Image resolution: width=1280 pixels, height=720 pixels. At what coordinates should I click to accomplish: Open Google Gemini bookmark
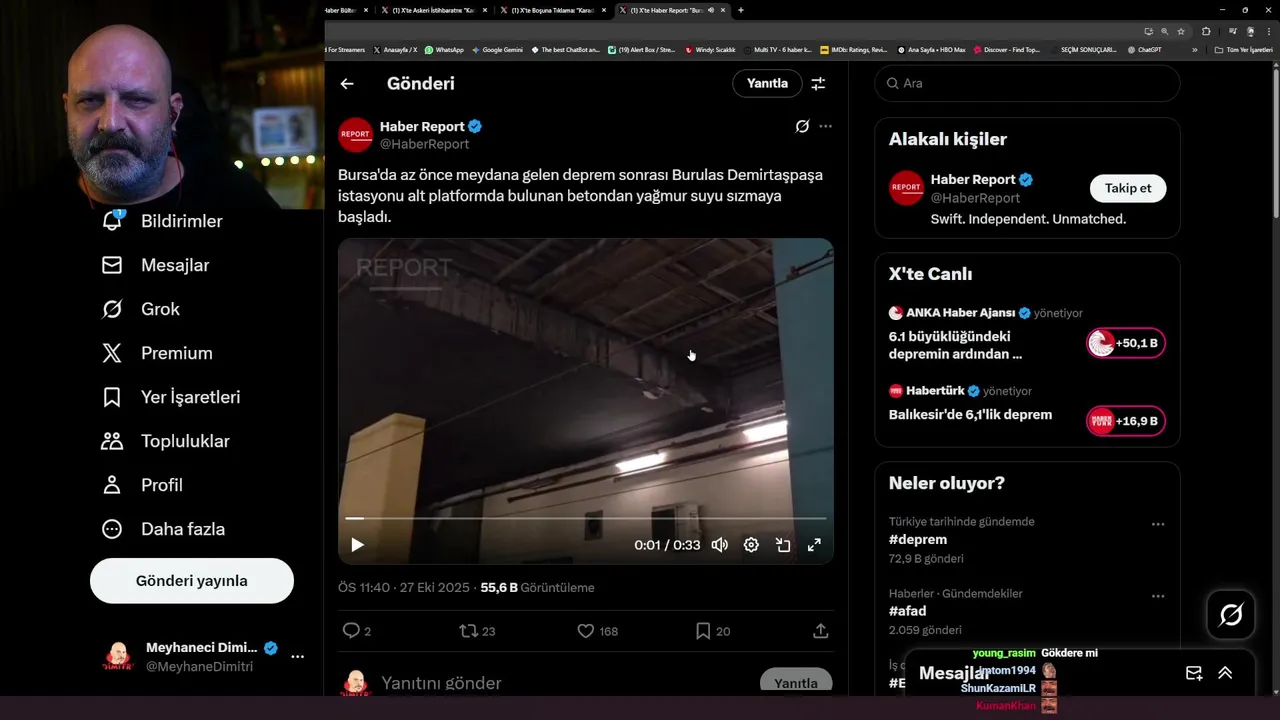pos(497,49)
